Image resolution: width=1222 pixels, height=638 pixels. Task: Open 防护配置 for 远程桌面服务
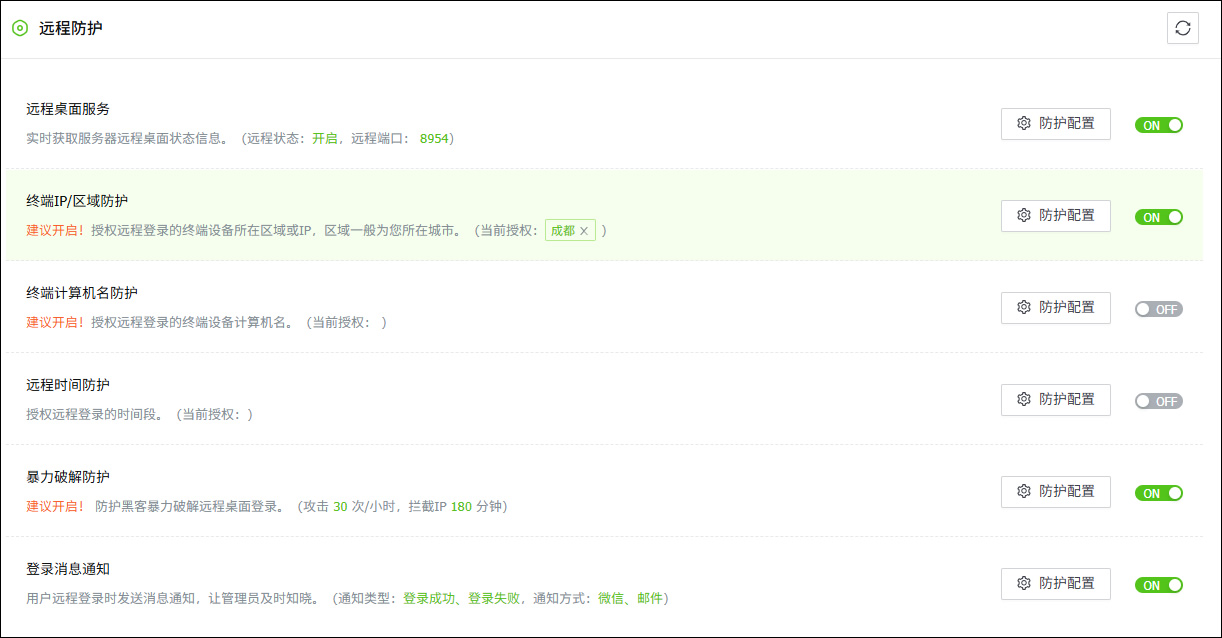pos(1055,123)
